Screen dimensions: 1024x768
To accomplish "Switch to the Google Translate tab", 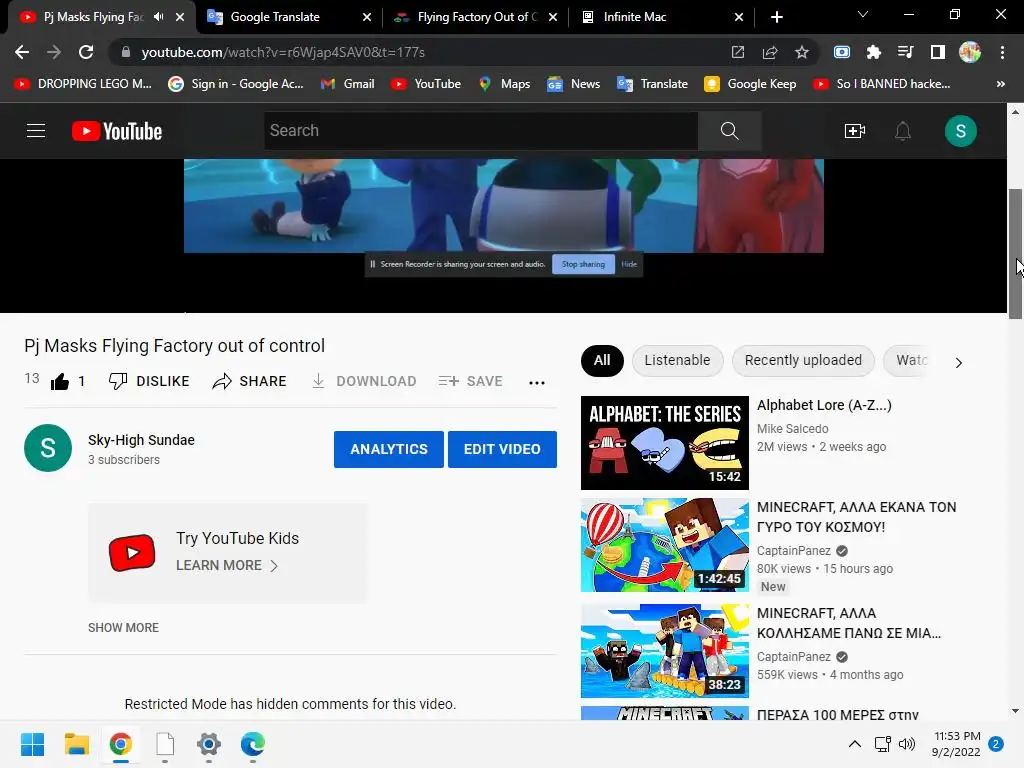I will (x=287, y=17).
